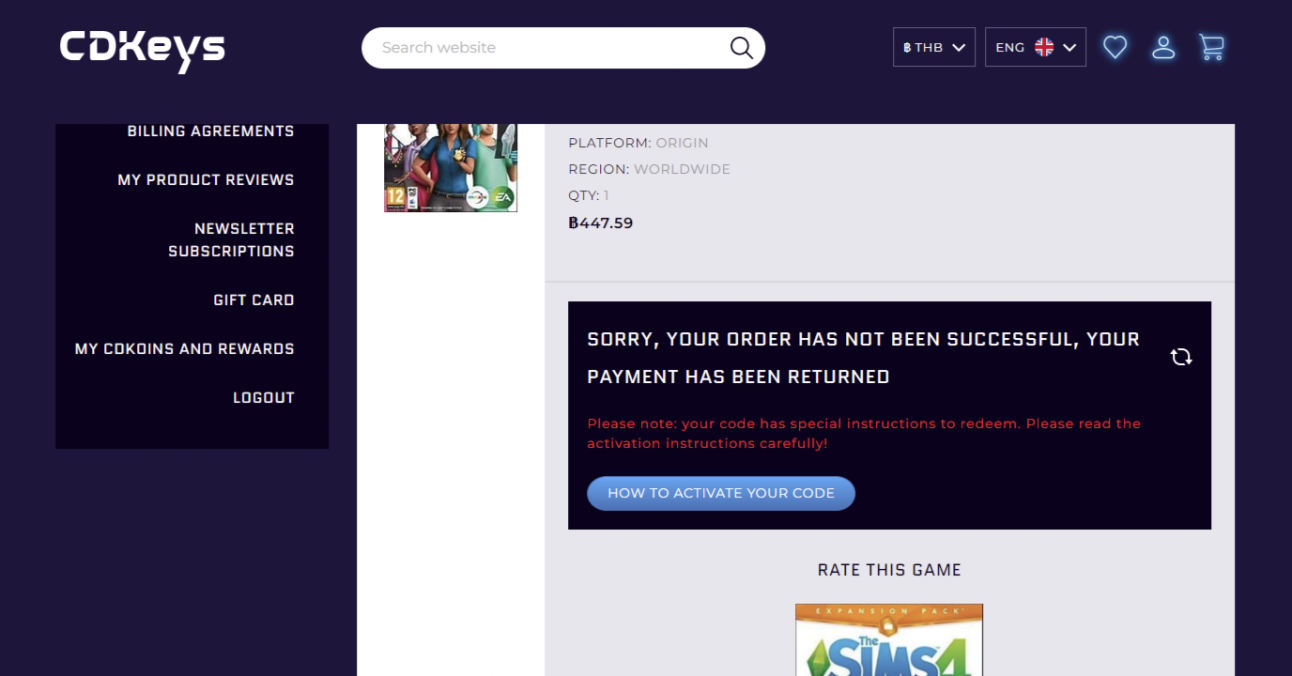Open Billing Agreements in sidebar
The height and width of the screenshot is (676, 1292).
click(211, 131)
